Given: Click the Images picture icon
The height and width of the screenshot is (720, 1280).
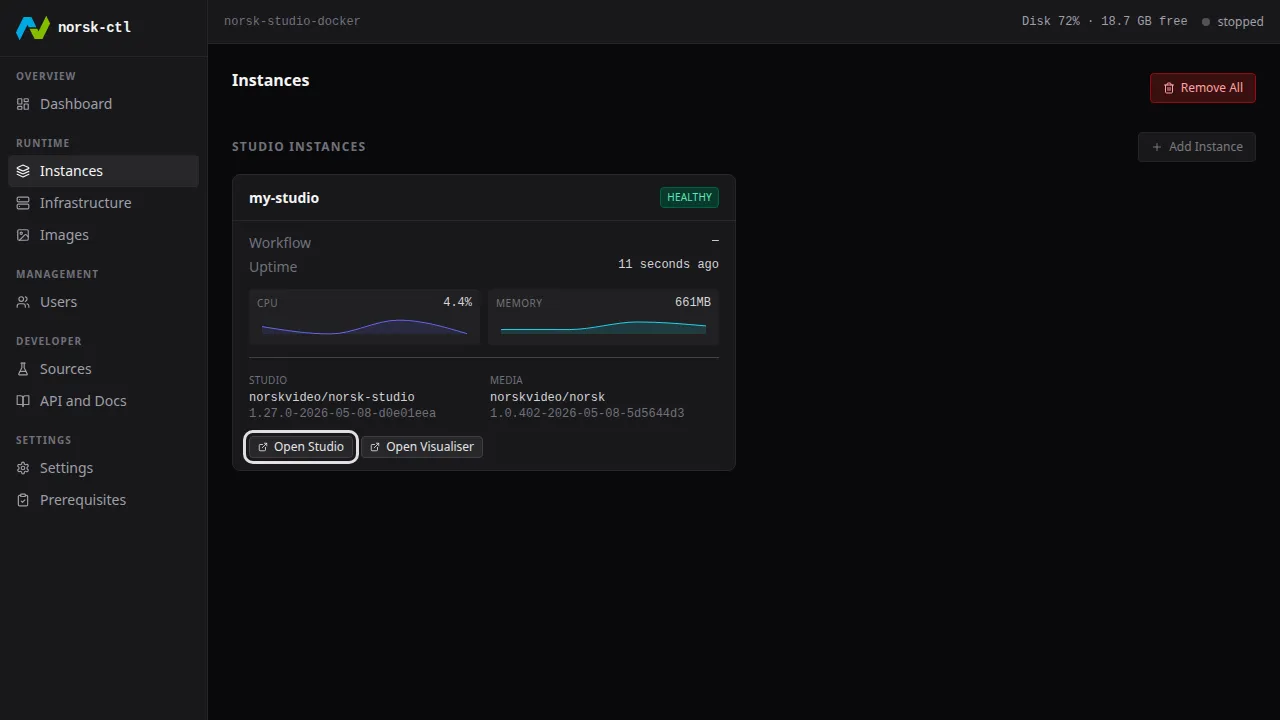Looking at the screenshot, I should [x=23, y=235].
